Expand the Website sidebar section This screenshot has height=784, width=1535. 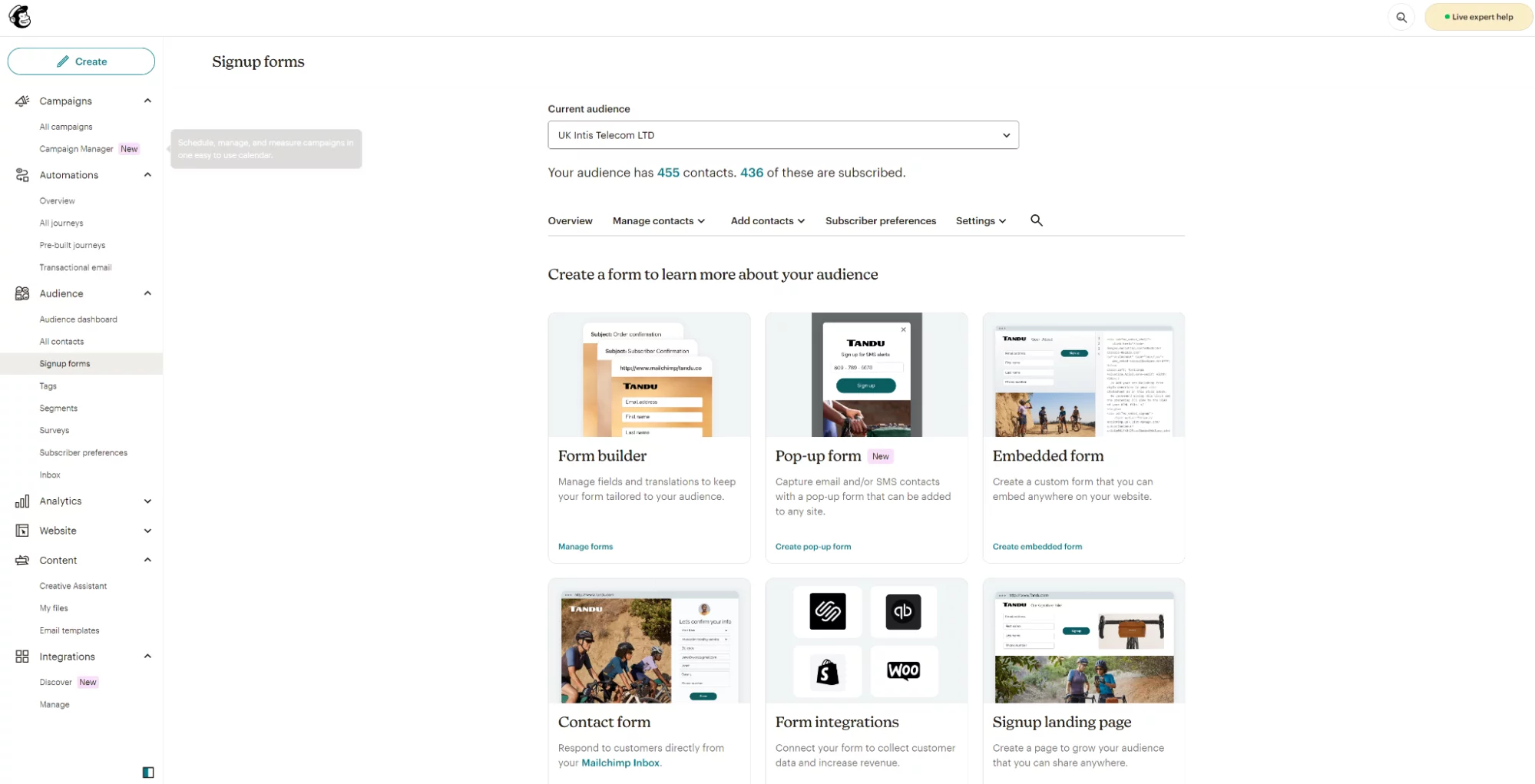pos(147,531)
